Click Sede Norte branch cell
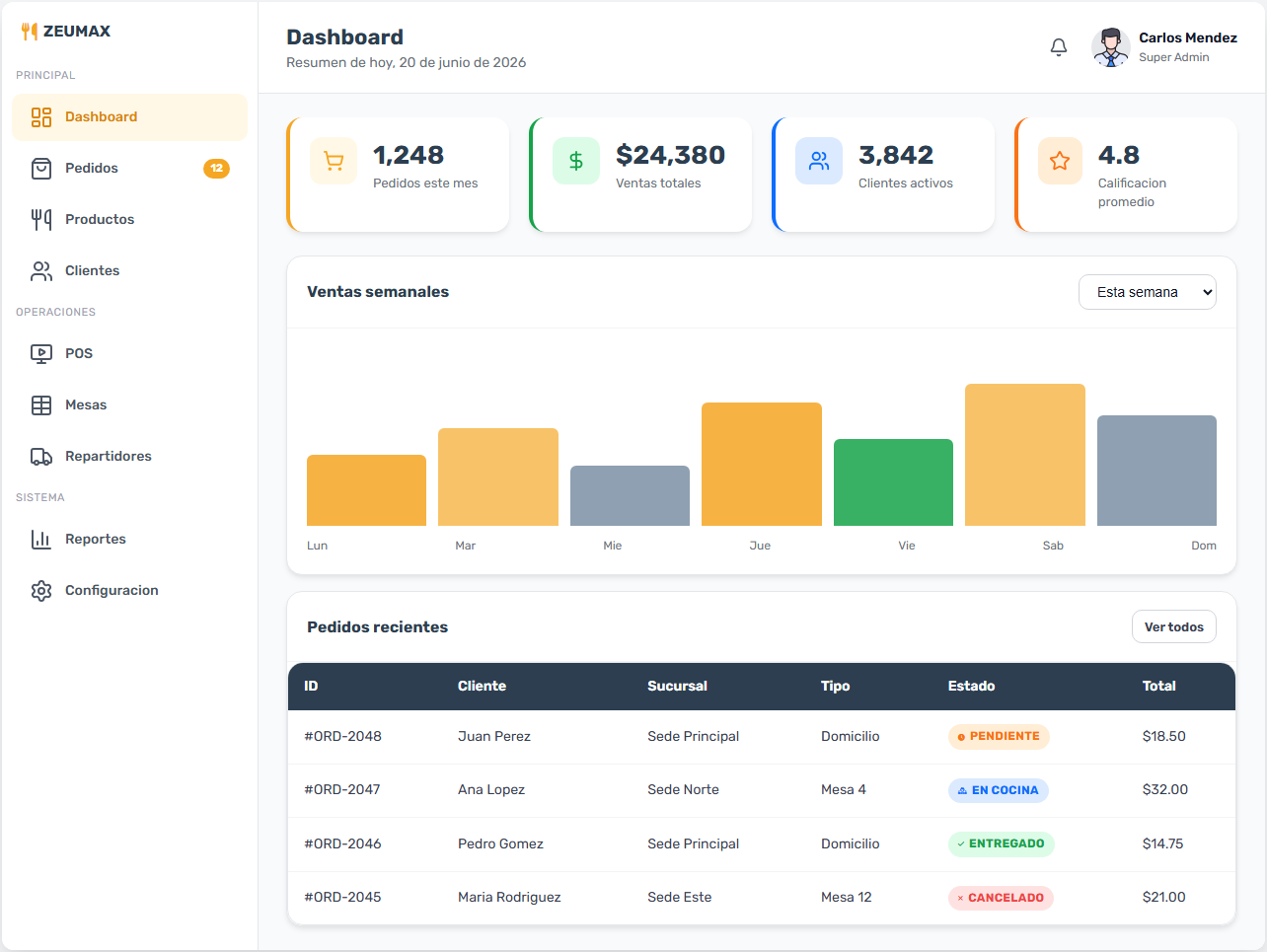The height and width of the screenshot is (952, 1267). click(x=683, y=790)
